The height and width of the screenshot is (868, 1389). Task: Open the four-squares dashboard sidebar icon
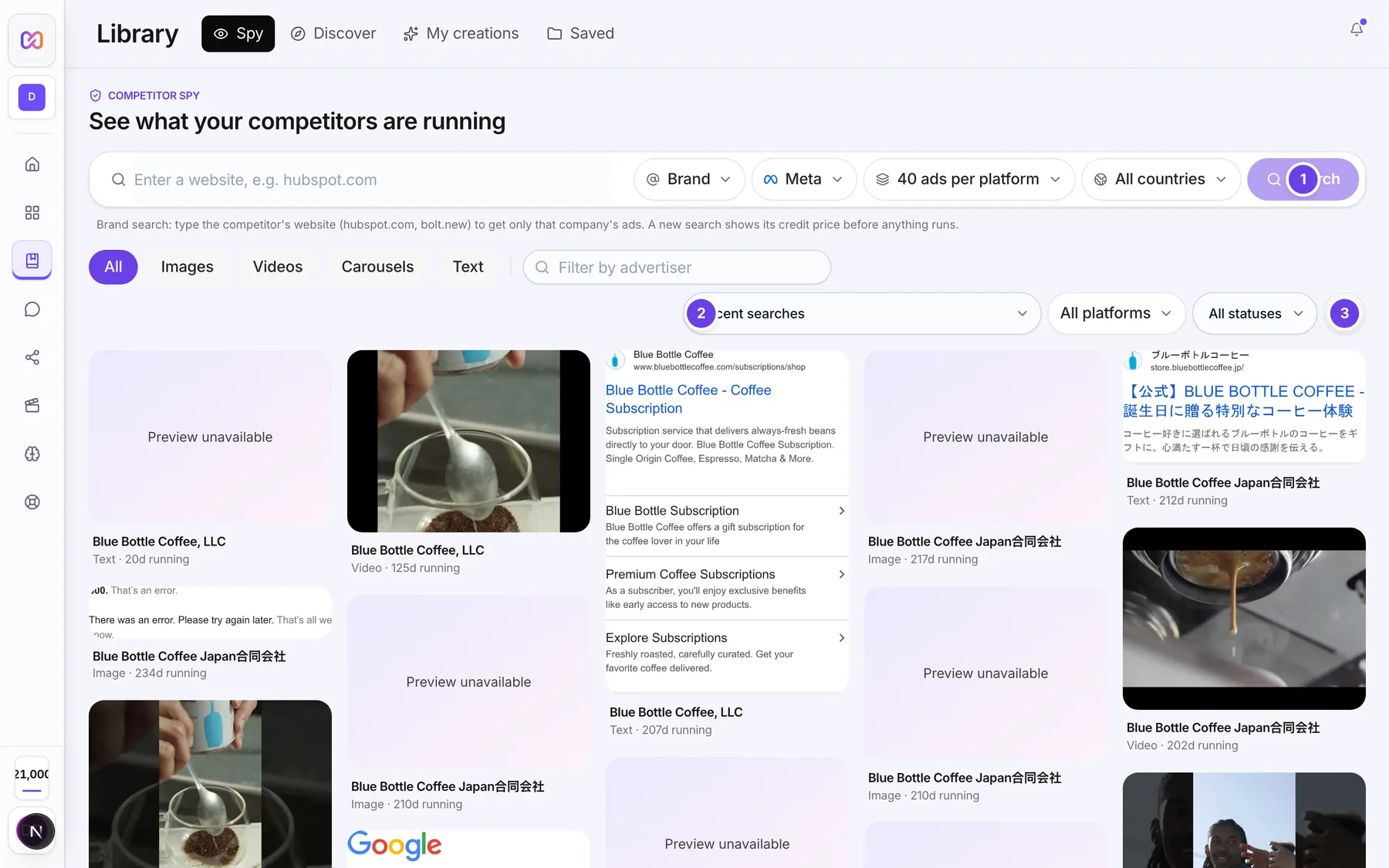(x=32, y=213)
